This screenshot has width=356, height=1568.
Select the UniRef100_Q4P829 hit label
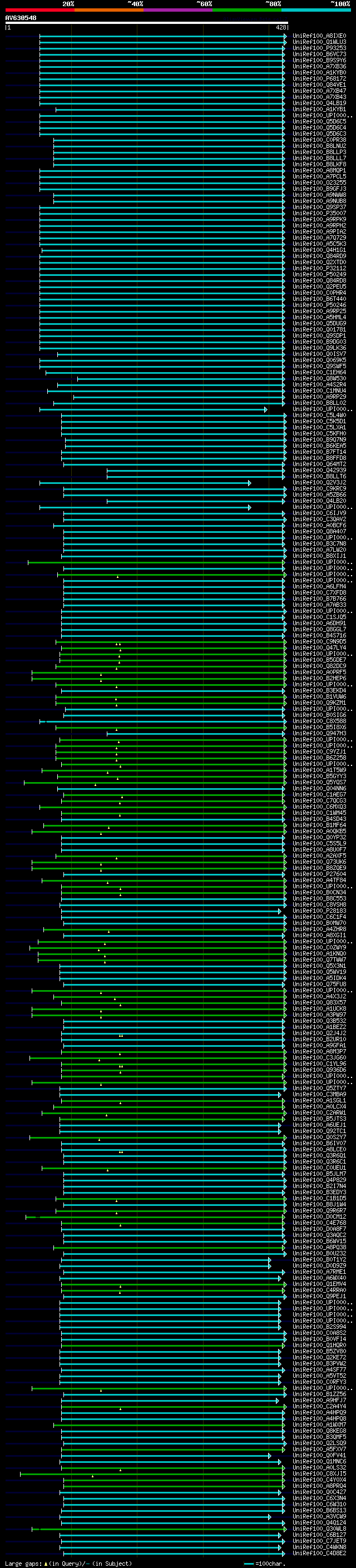point(319,1180)
